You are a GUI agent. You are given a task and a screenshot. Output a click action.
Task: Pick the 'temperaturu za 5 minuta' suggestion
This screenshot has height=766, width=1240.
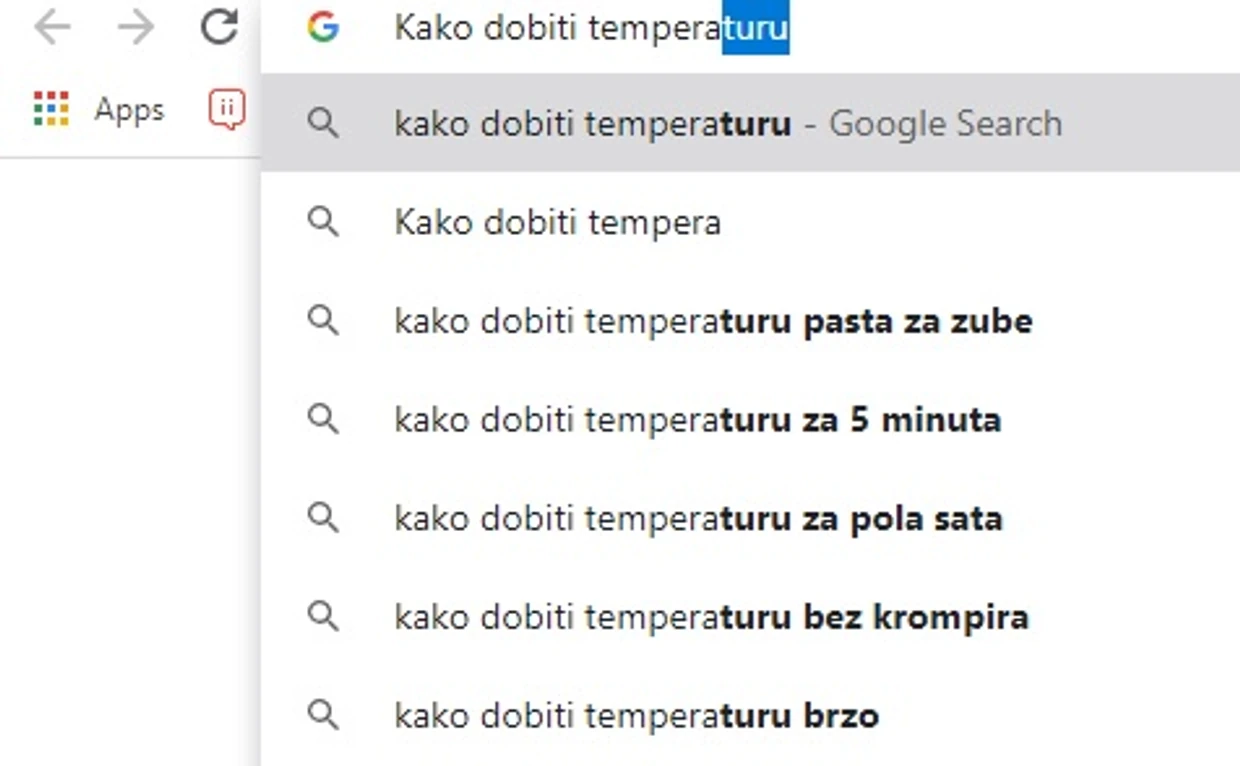(697, 419)
